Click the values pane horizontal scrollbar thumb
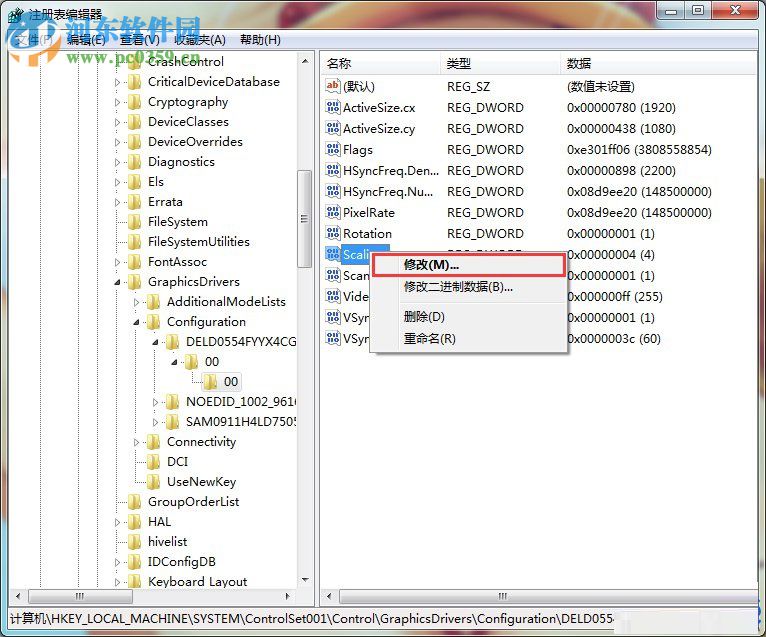The height and width of the screenshot is (637, 766). coord(547,596)
